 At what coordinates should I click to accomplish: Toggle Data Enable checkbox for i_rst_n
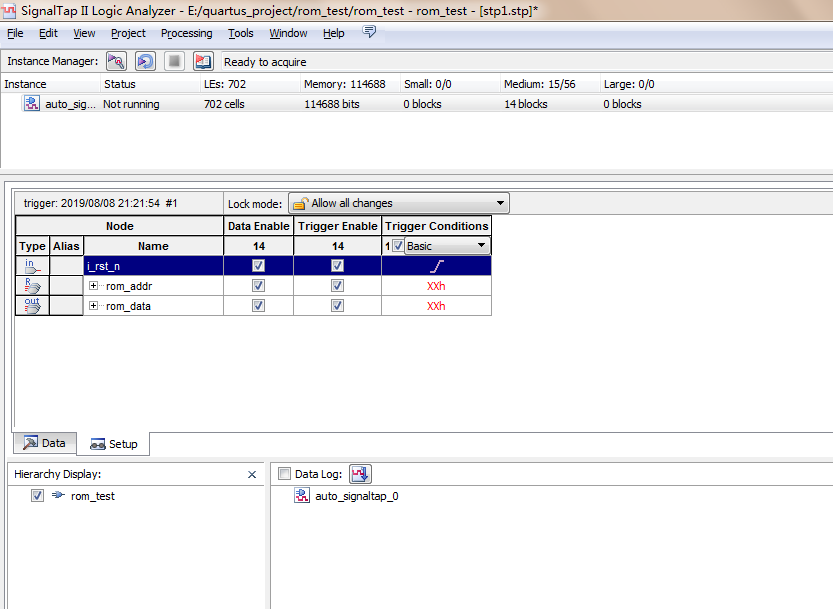[x=258, y=266]
